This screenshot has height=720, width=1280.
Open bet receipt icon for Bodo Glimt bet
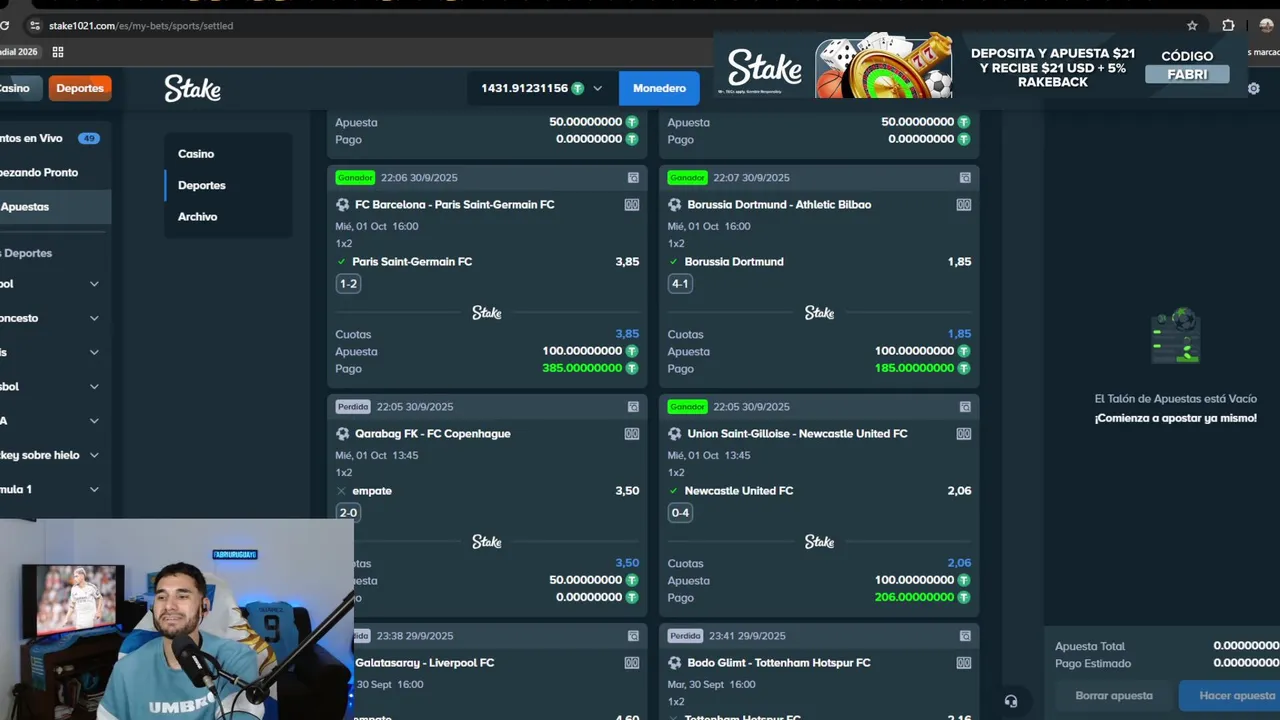(965, 635)
